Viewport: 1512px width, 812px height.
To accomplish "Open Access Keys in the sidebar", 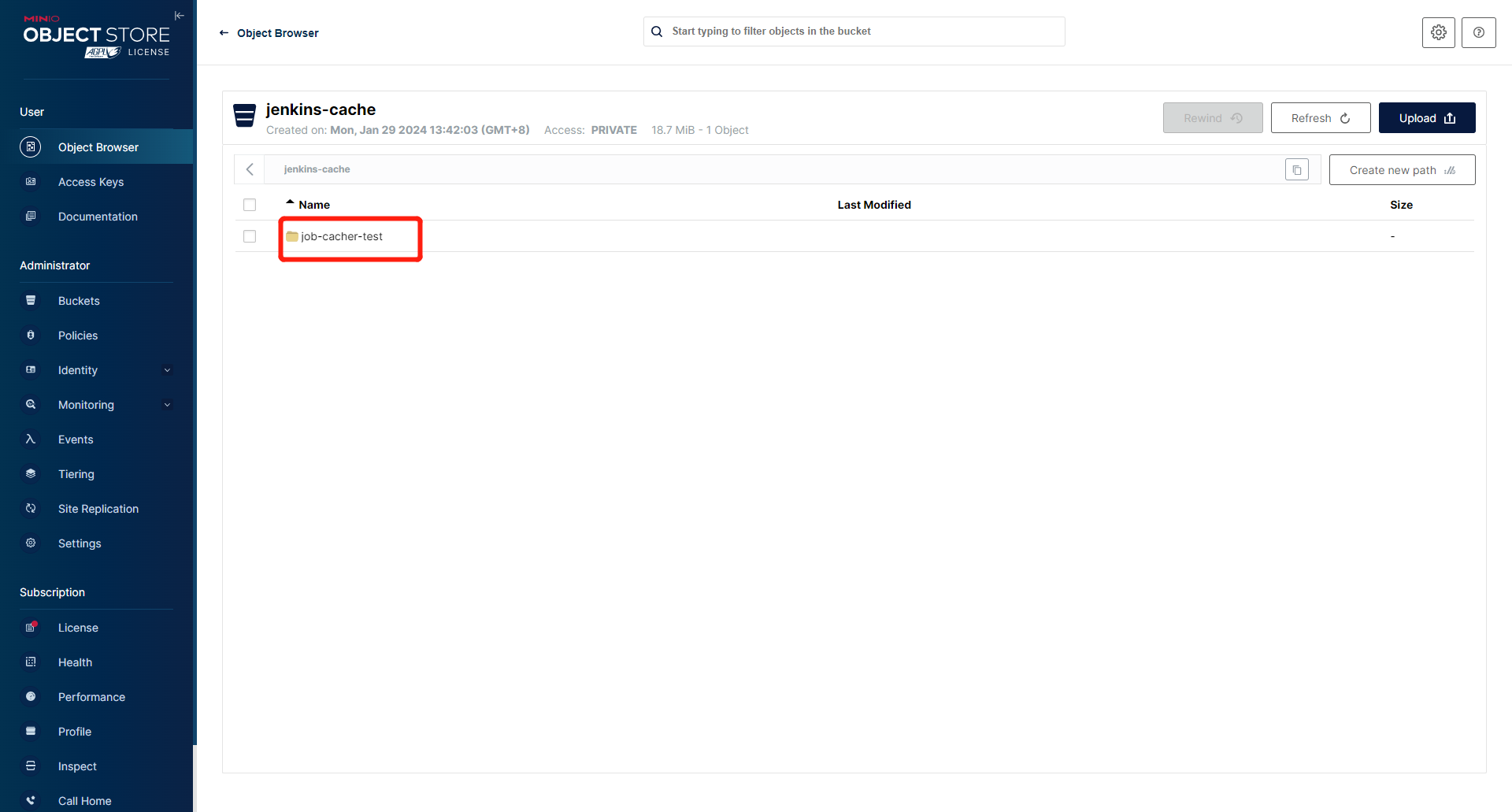I will 91,182.
